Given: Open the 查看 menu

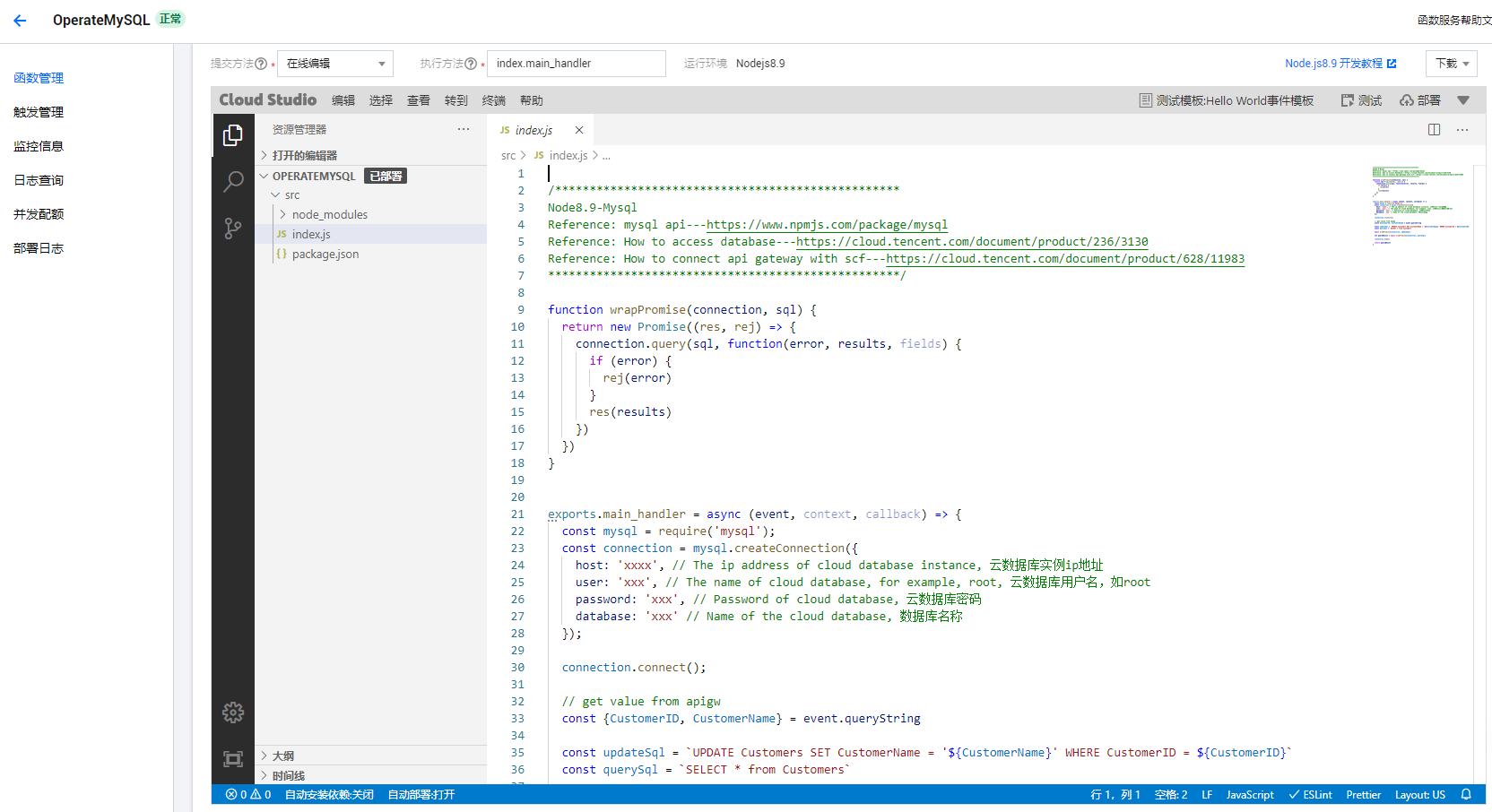Looking at the screenshot, I should (x=419, y=100).
